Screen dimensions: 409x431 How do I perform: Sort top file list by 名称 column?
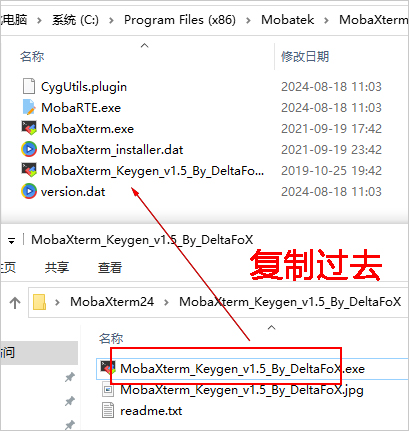tap(32, 57)
